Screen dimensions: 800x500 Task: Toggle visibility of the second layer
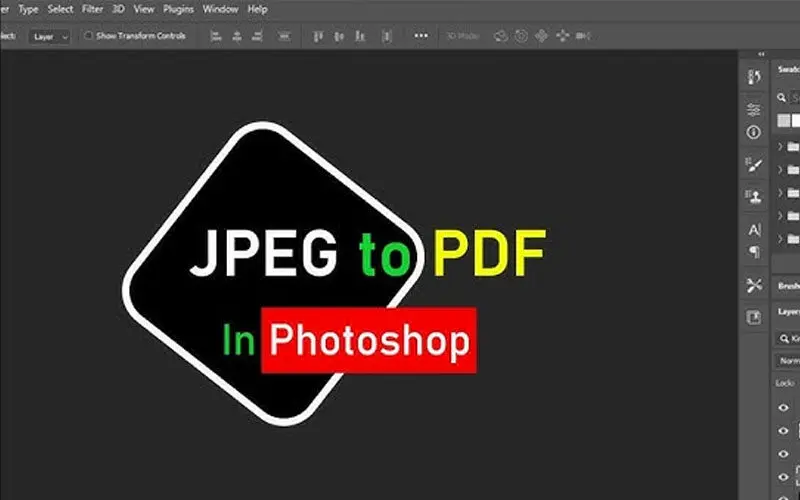click(x=784, y=431)
